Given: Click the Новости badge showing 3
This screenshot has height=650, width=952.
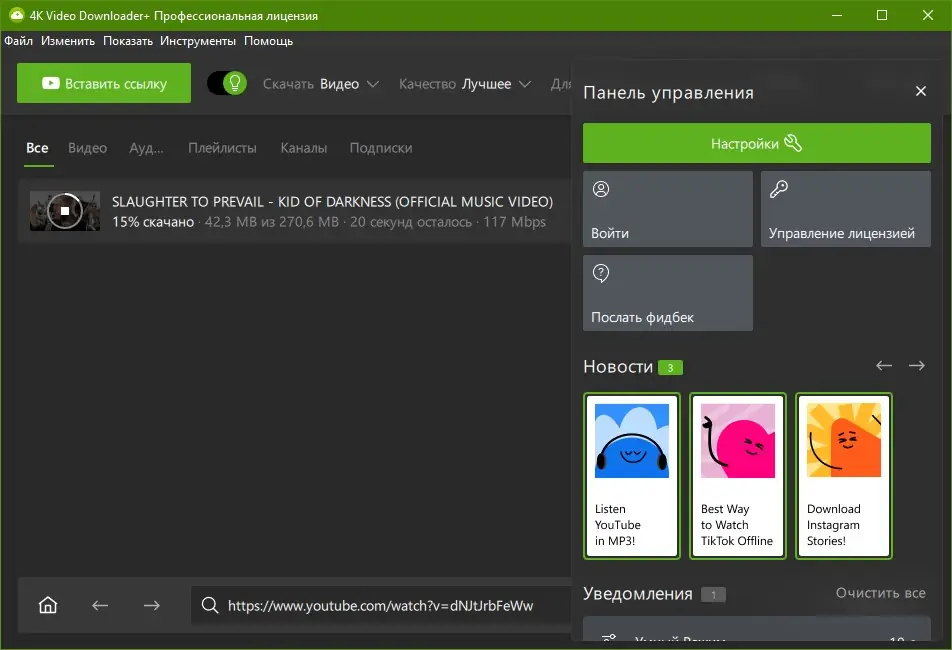Looking at the screenshot, I should tap(670, 367).
